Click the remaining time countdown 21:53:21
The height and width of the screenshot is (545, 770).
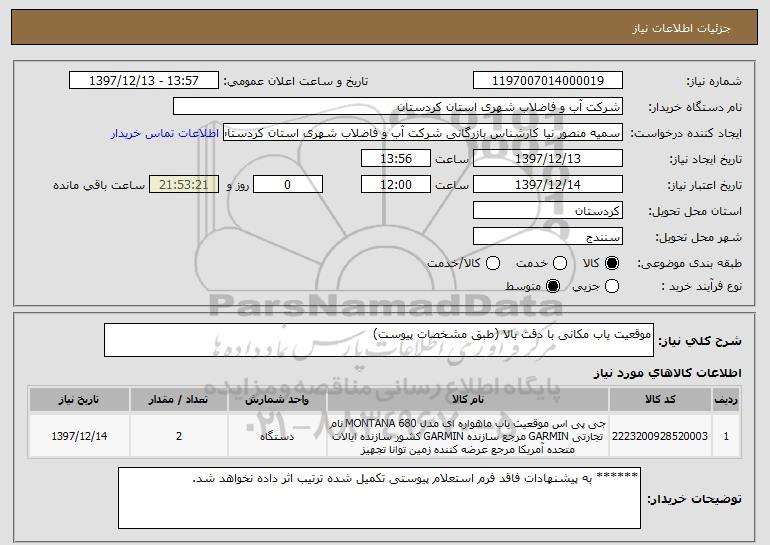click(184, 185)
